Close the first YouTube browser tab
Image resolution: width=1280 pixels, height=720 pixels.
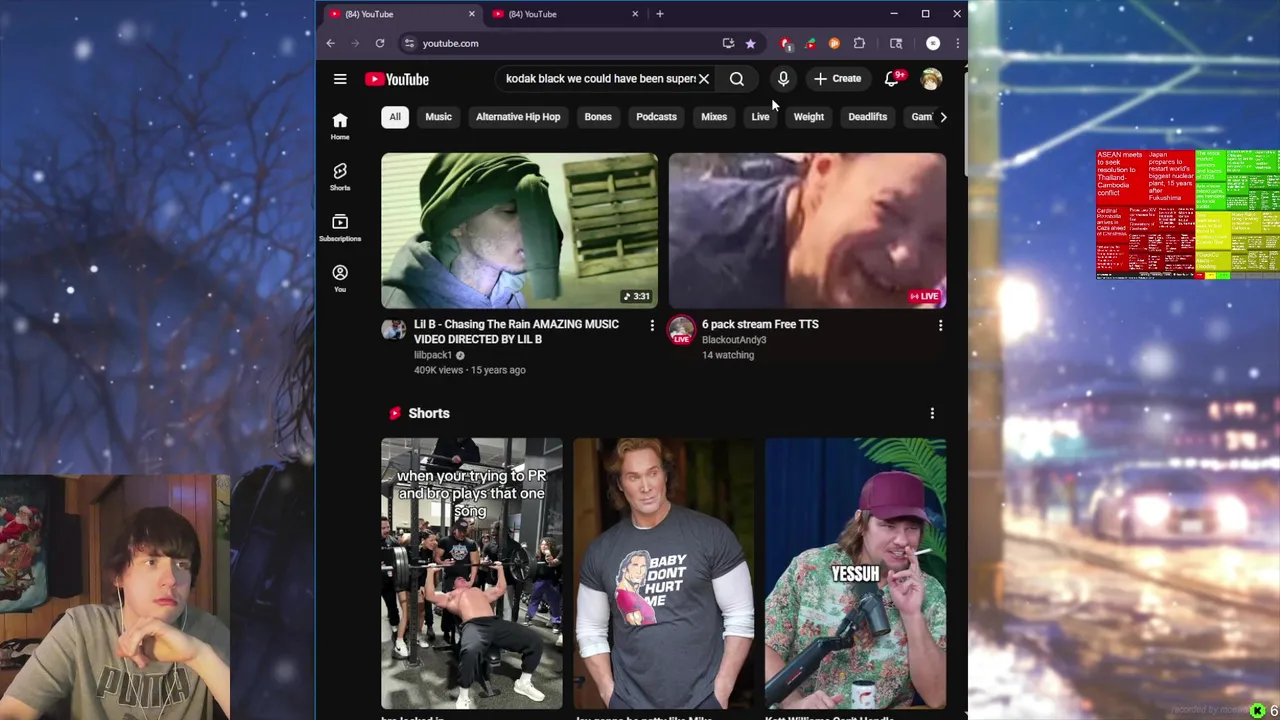tap(472, 14)
